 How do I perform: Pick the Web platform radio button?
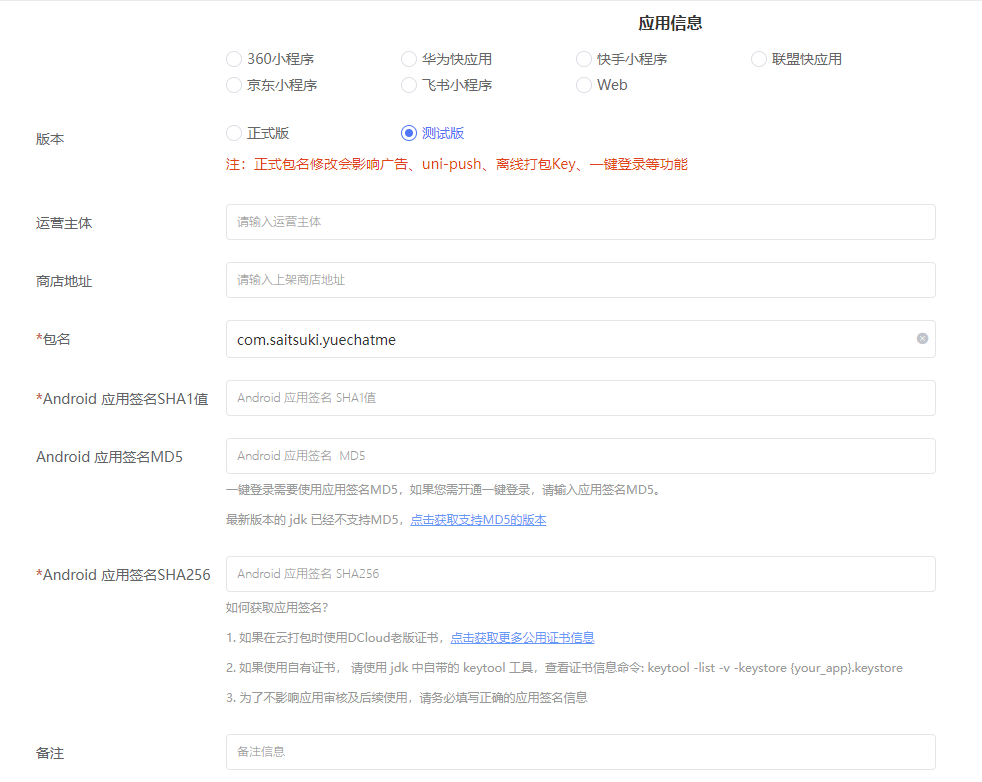[x=584, y=85]
